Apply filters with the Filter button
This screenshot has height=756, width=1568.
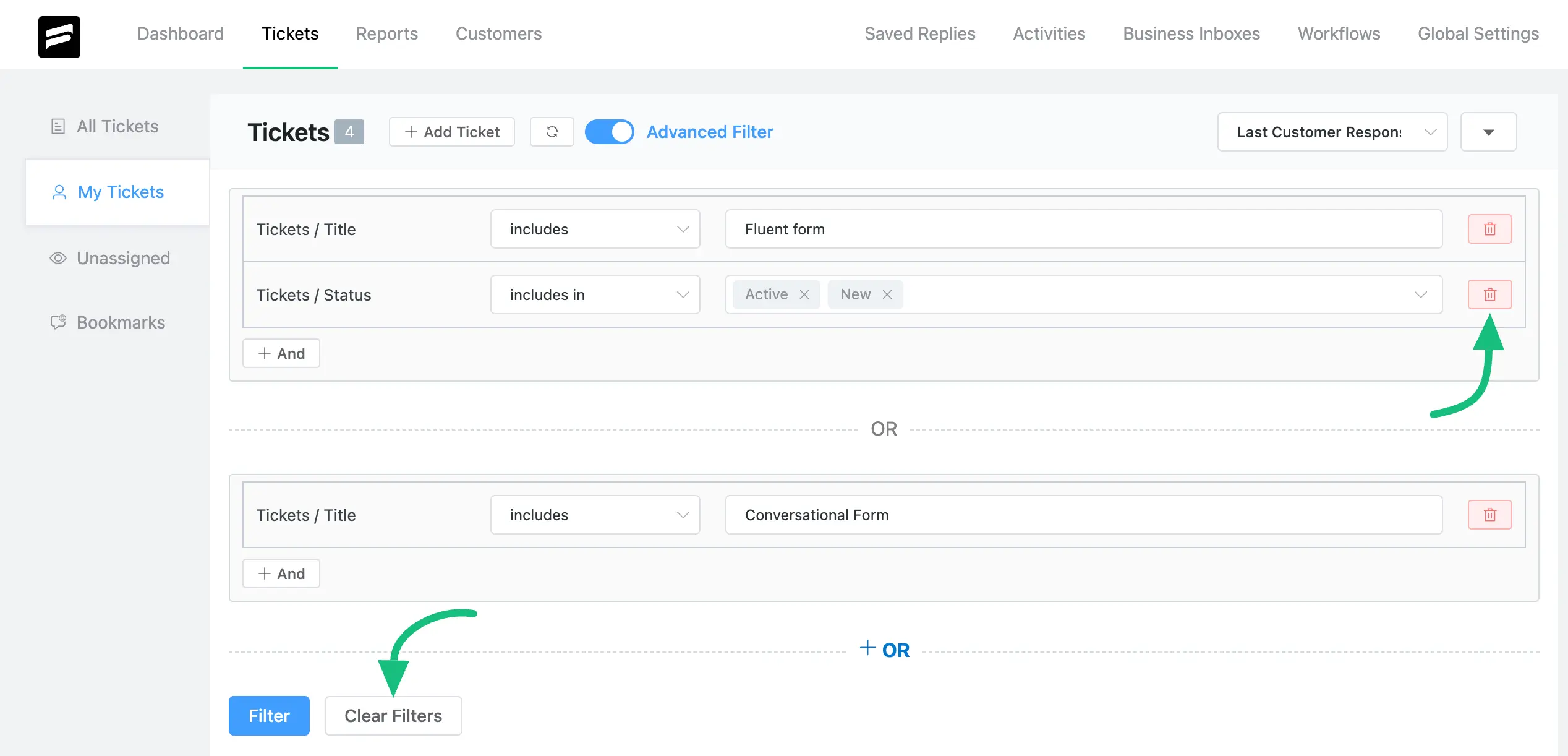[x=269, y=716]
